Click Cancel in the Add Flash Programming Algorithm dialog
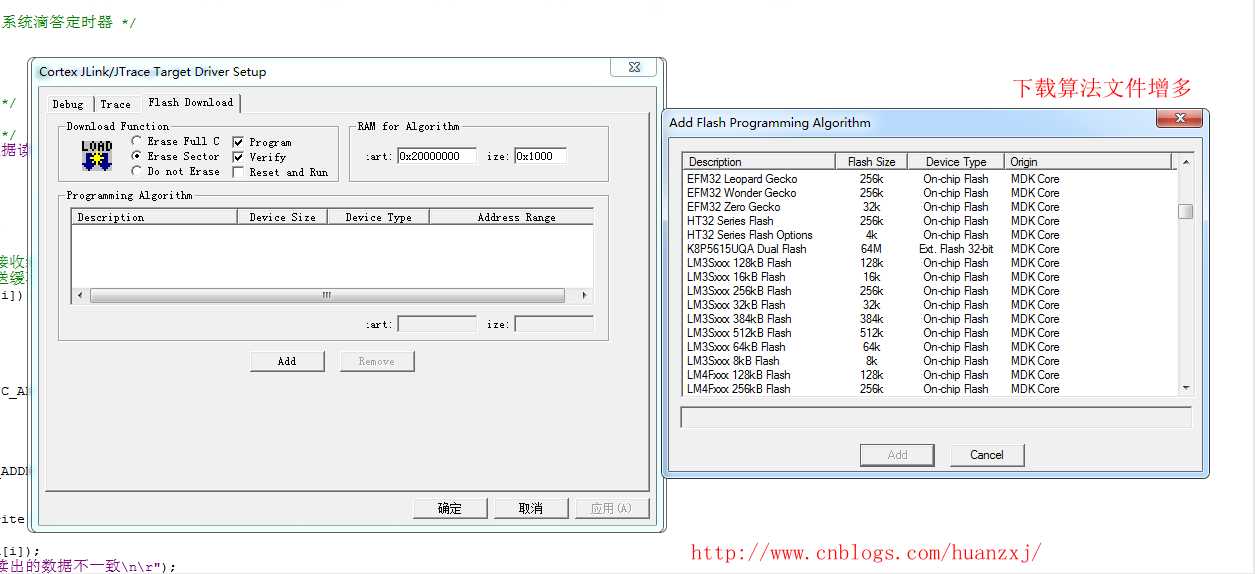The image size is (1255, 574). point(987,455)
